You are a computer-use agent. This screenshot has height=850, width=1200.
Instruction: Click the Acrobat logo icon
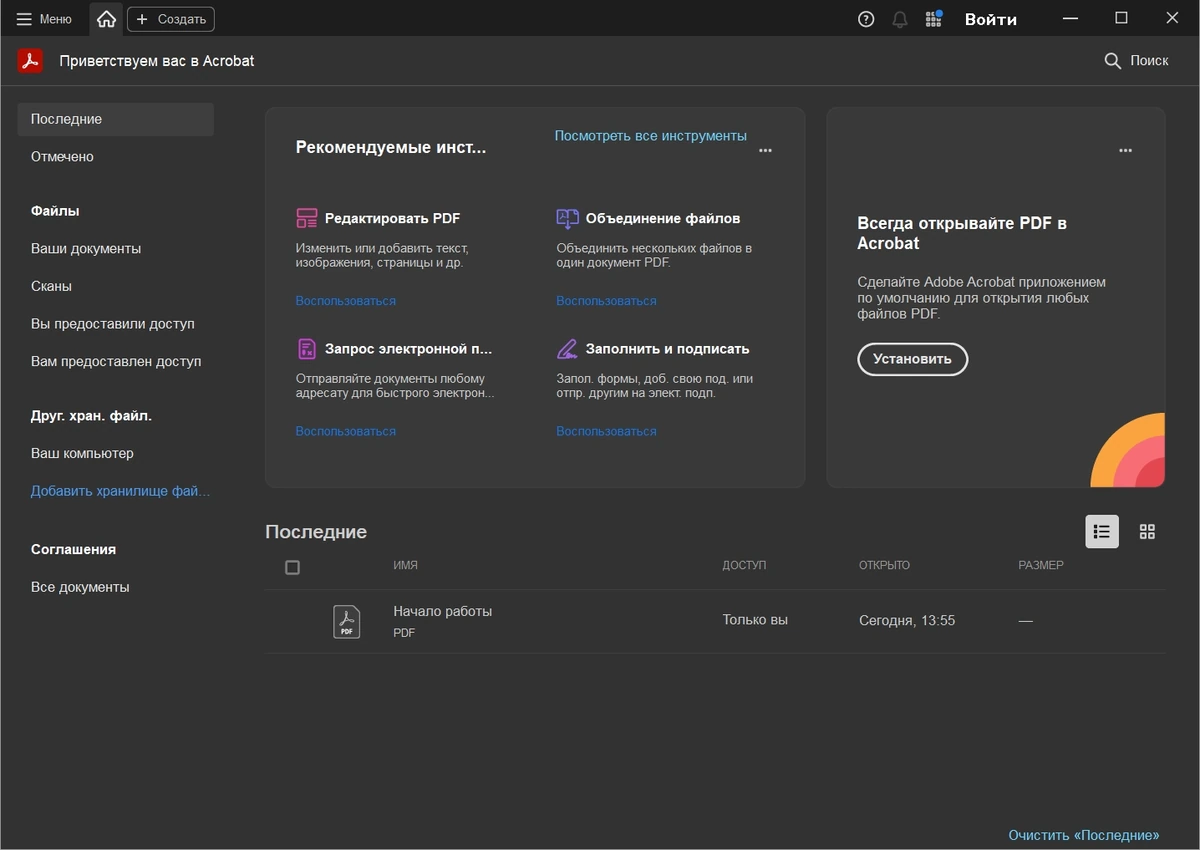30,61
